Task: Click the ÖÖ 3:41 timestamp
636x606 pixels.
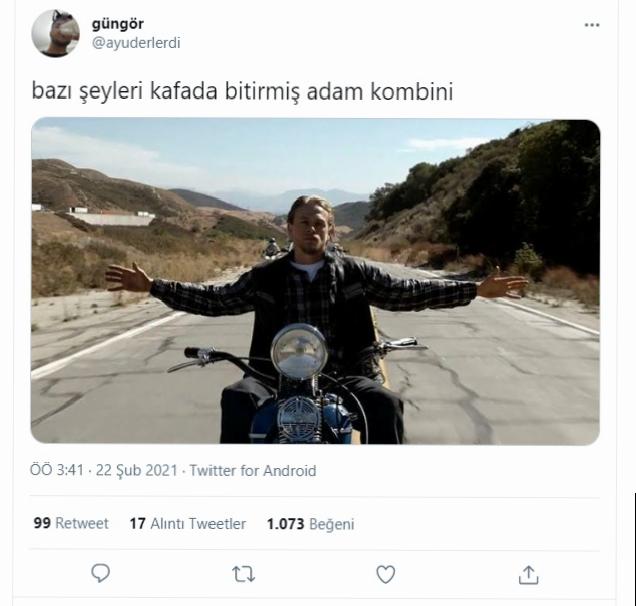Action: (57, 470)
